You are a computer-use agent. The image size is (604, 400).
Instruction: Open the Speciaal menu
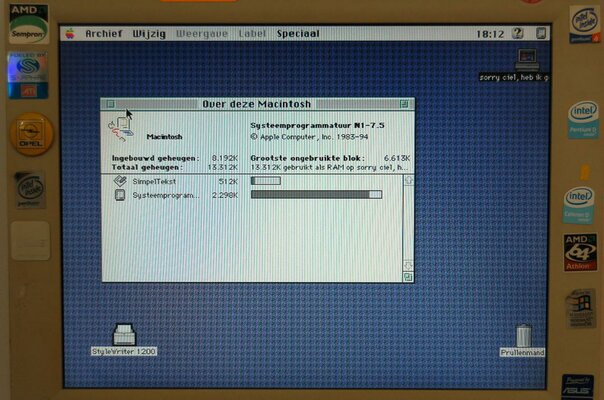click(298, 33)
